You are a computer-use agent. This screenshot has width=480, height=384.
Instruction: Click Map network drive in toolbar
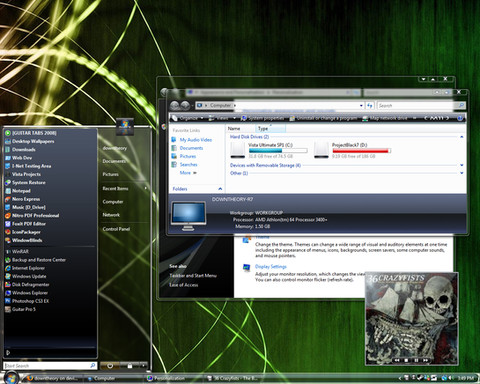pyautogui.click(x=385, y=118)
